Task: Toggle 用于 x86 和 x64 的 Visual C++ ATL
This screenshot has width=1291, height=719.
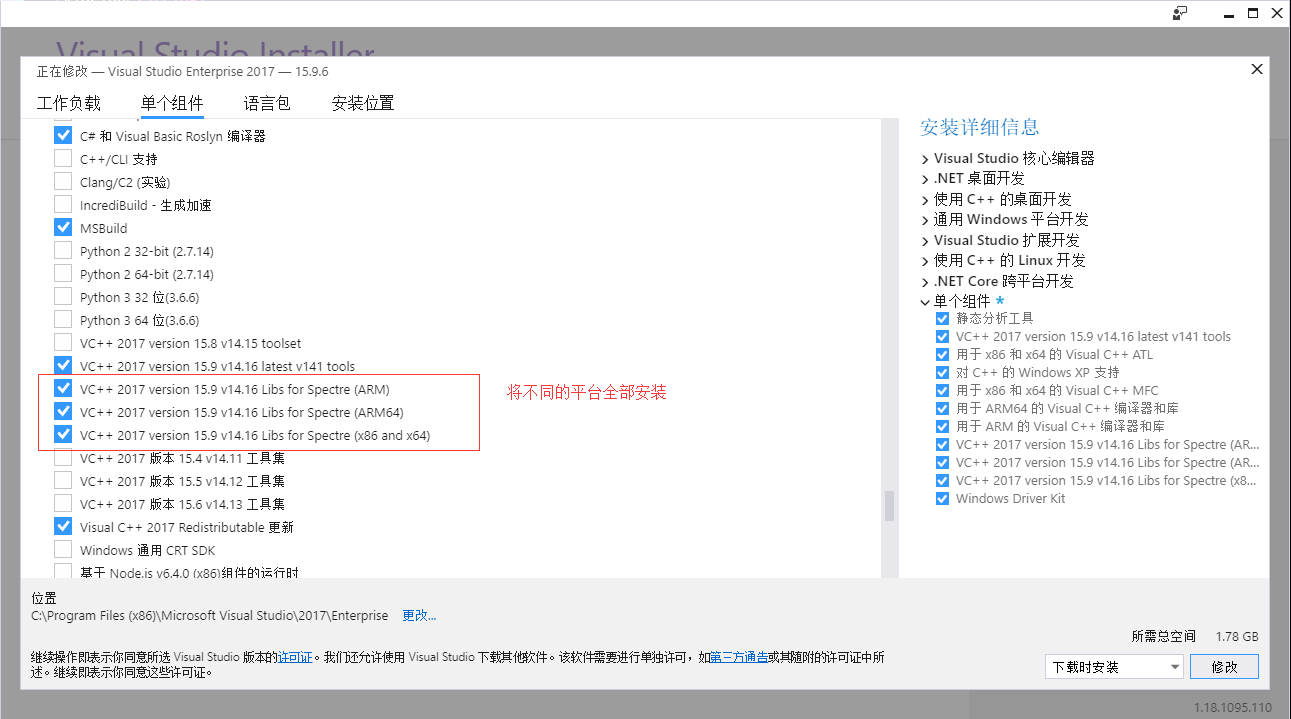Action: (x=942, y=355)
